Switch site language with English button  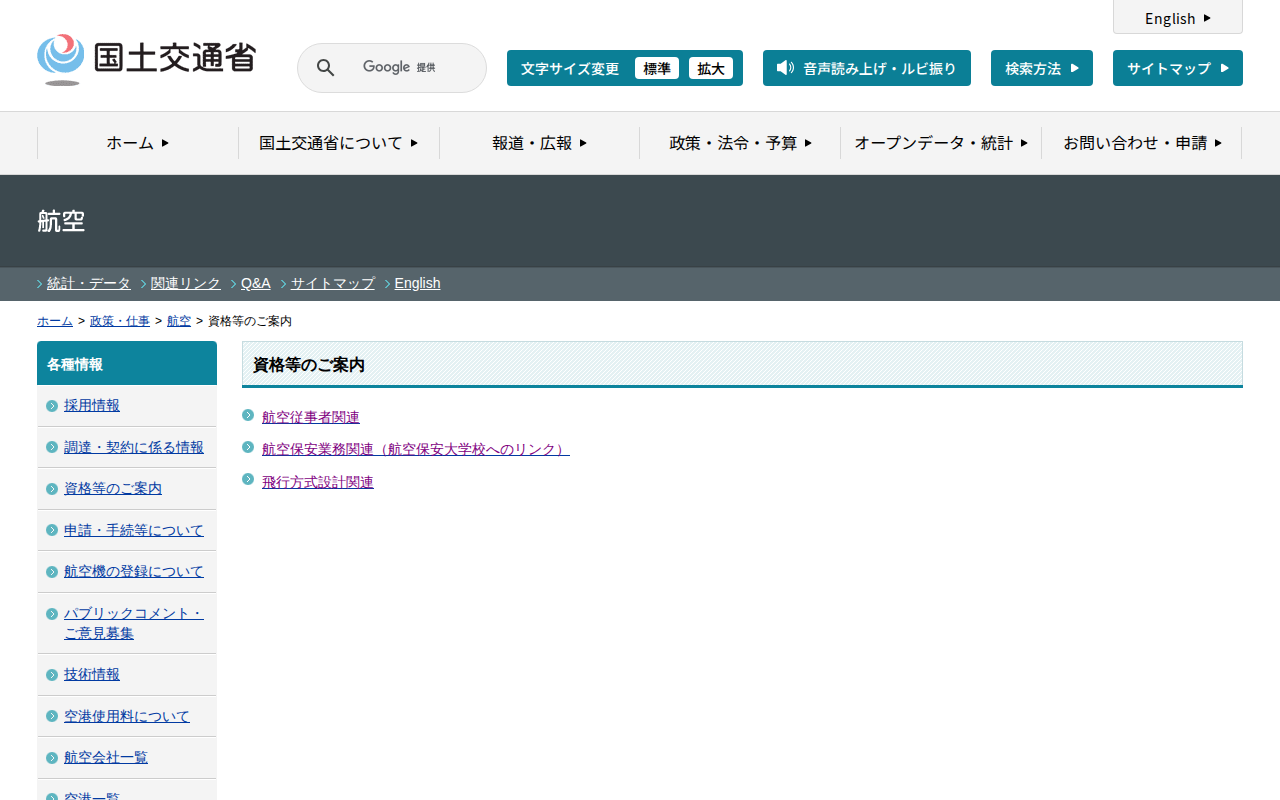[x=1177, y=18]
